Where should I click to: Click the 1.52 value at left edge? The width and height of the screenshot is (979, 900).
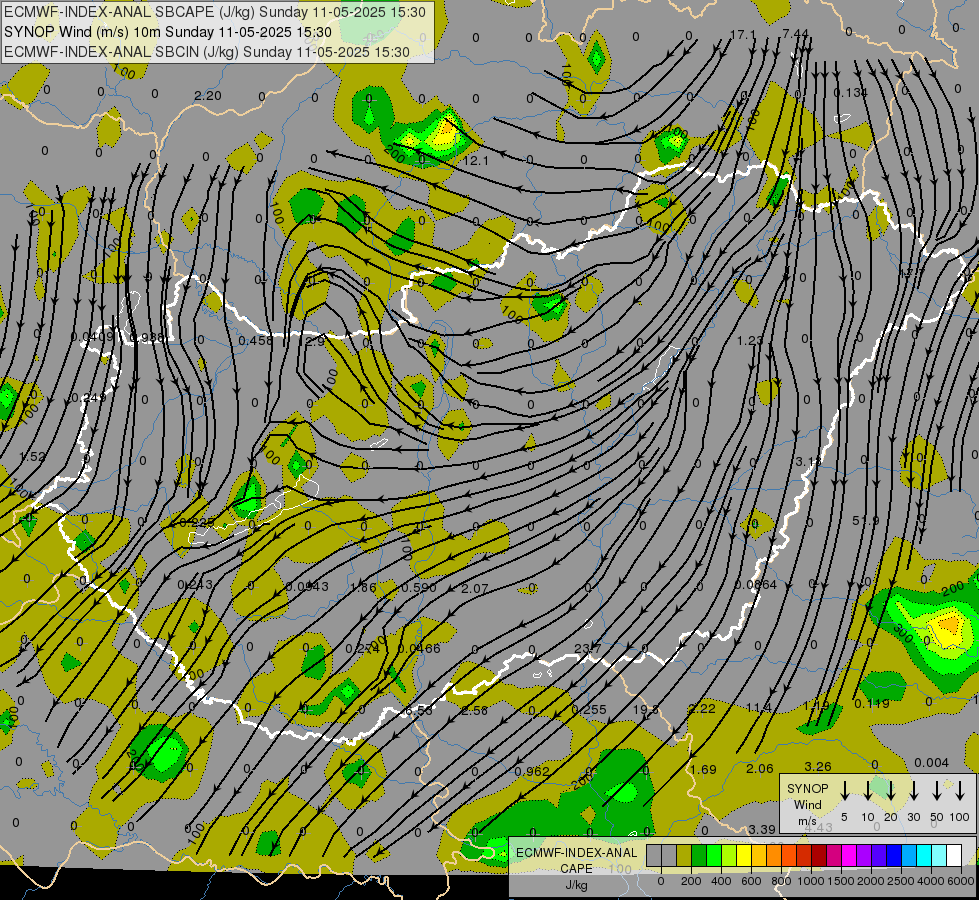click(32, 457)
